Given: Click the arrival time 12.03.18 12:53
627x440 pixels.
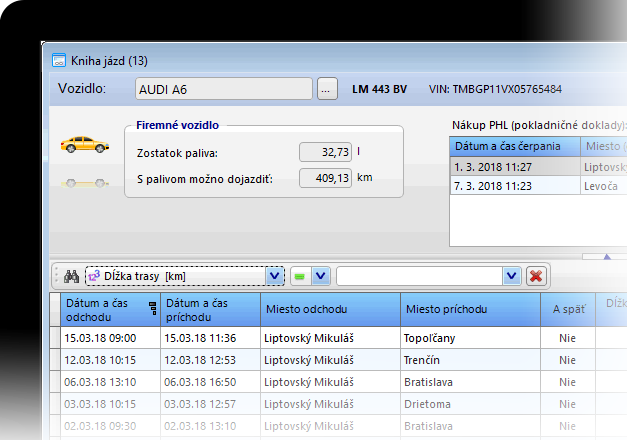Looking at the screenshot, I should tap(210, 360).
